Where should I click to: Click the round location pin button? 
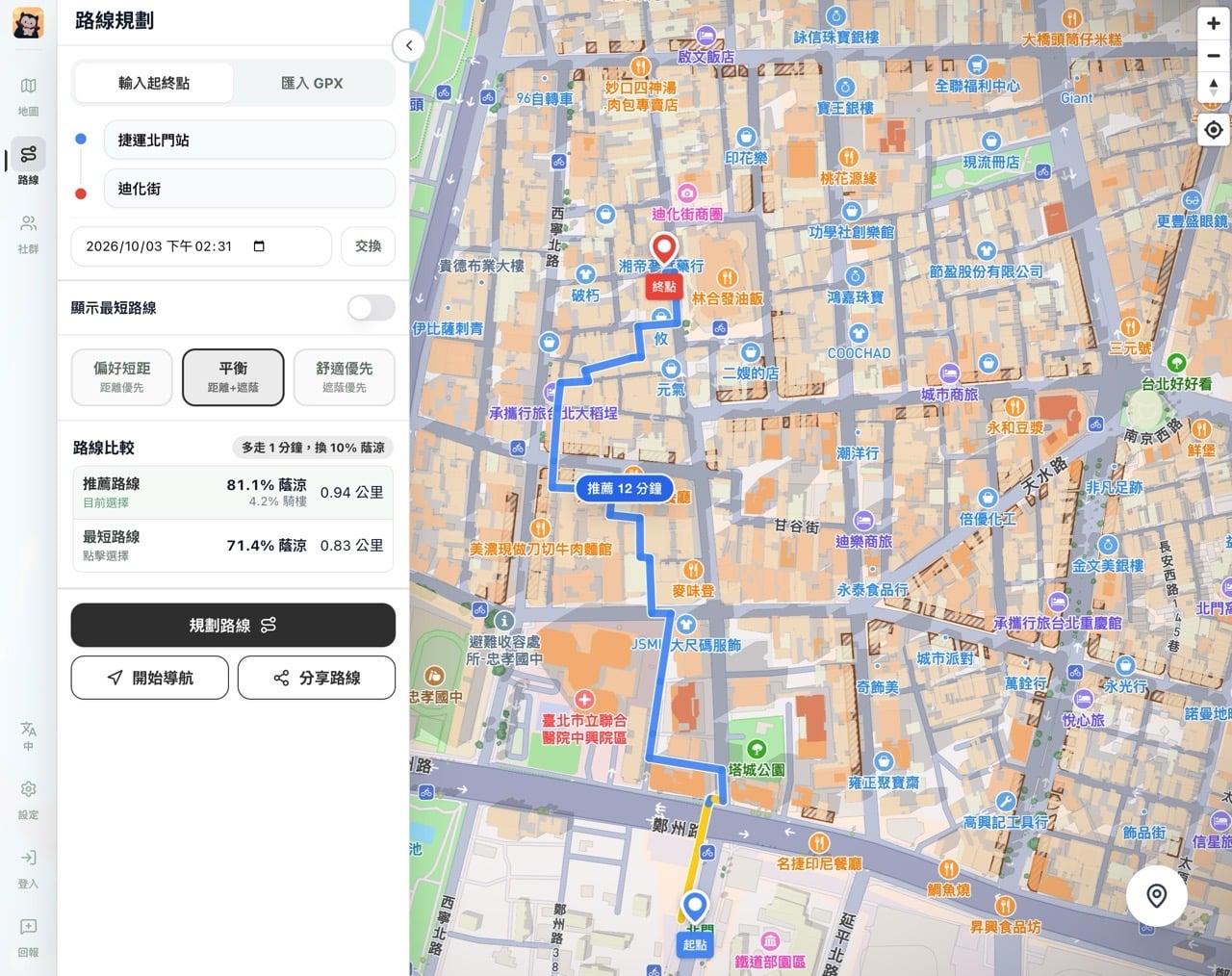(1156, 896)
